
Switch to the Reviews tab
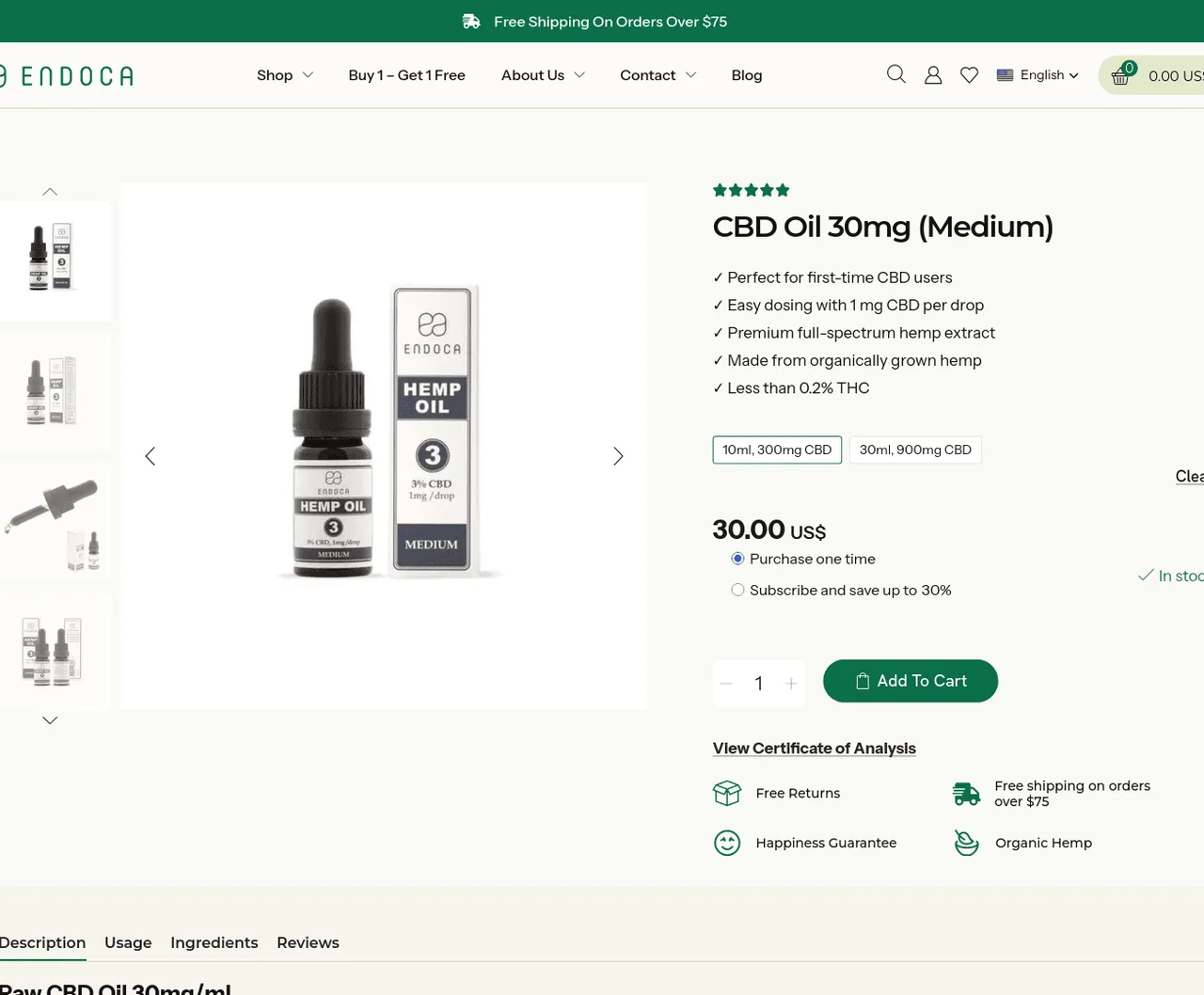tap(308, 942)
